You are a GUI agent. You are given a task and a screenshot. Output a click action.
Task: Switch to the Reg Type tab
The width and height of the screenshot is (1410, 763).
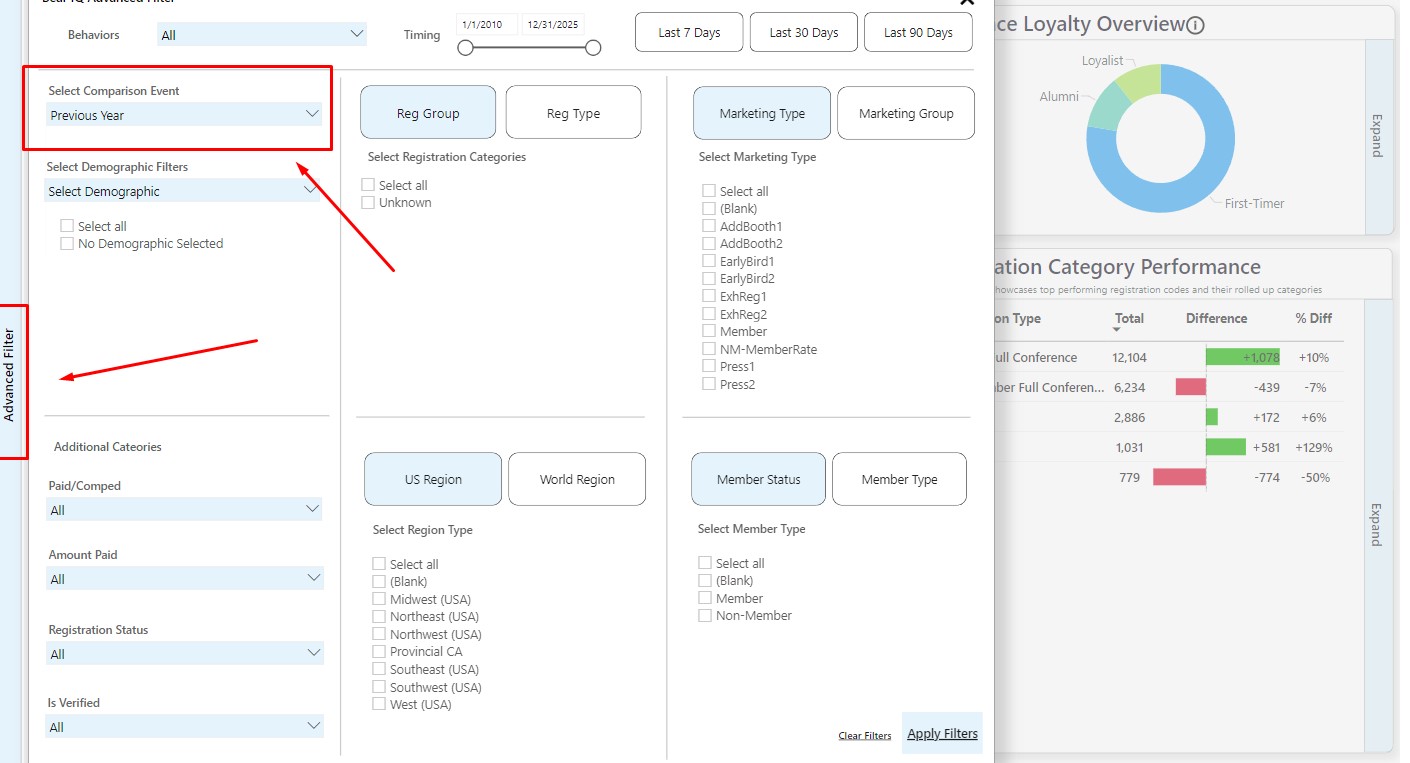pyautogui.click(x=573, y=113)
